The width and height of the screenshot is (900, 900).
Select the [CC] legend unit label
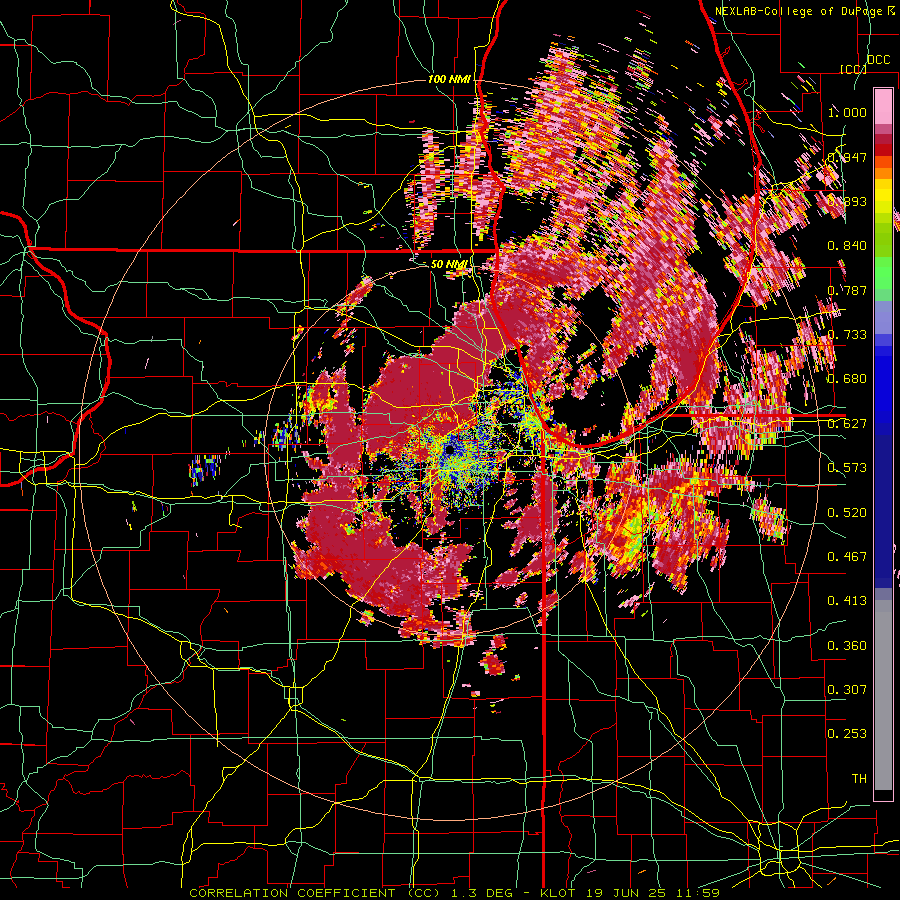(852, 69)
